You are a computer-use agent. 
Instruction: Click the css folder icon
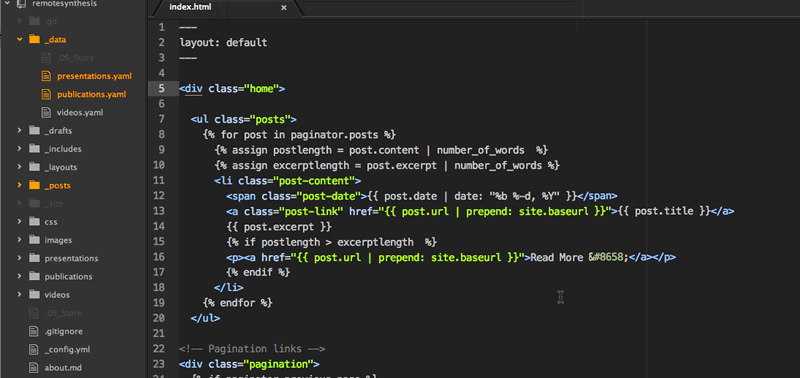34,221
